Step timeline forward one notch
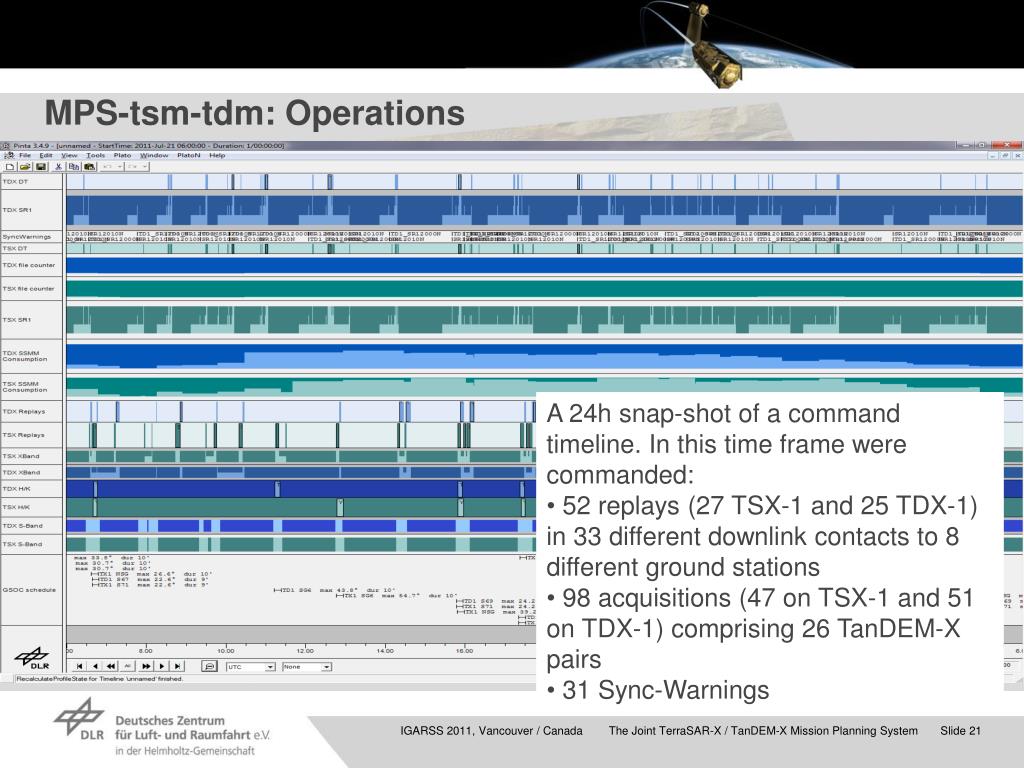This screenshot has height=768, width=1024. [161, 666]
